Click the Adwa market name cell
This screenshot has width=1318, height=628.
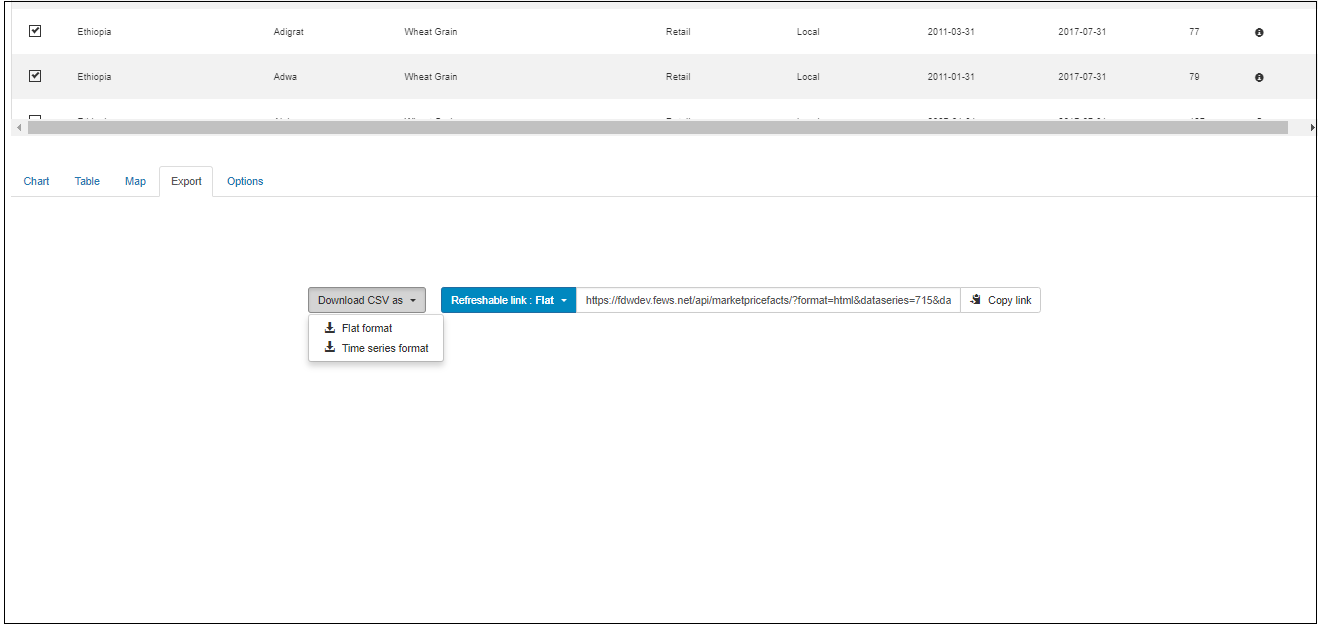tap(285, 77)
